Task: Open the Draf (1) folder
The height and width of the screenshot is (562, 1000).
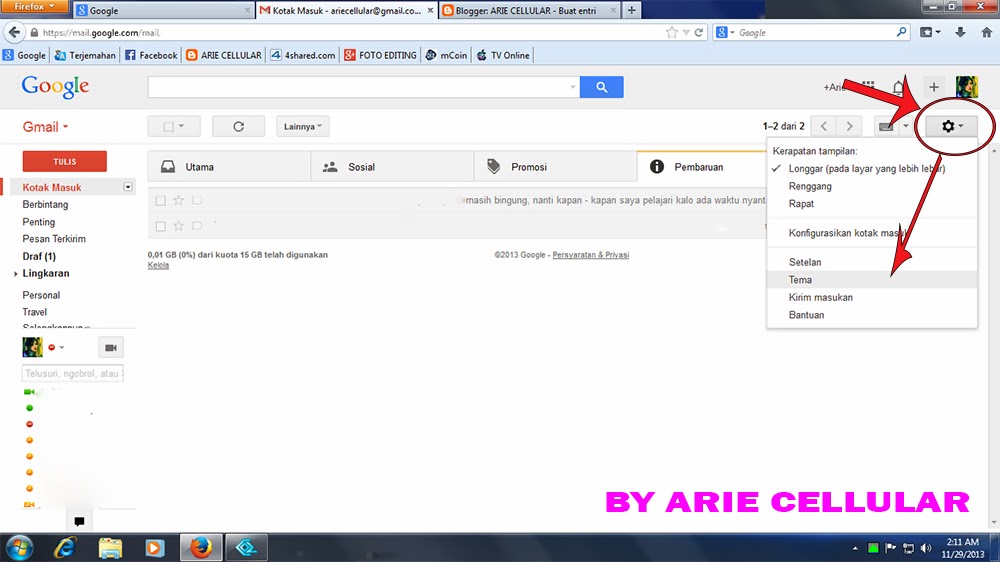Action: point(39,256)
